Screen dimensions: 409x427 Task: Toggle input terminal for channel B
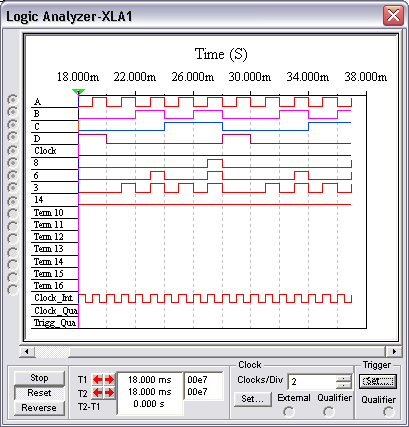[x=13, y=112]
